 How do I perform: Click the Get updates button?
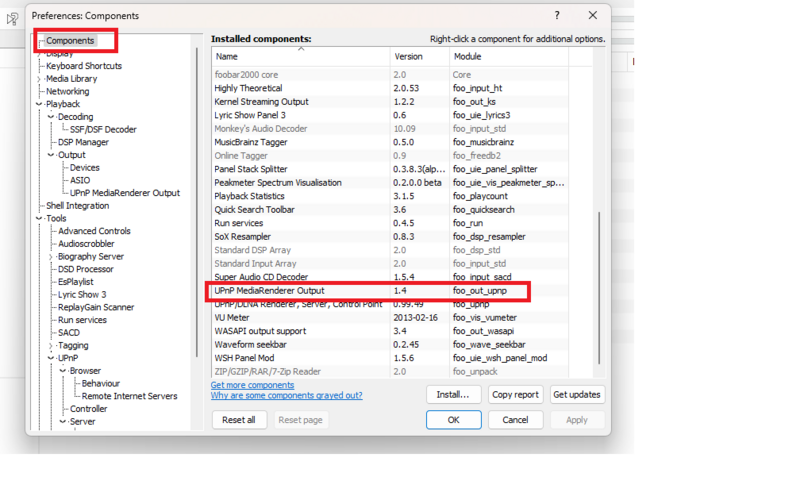[577, 394]
